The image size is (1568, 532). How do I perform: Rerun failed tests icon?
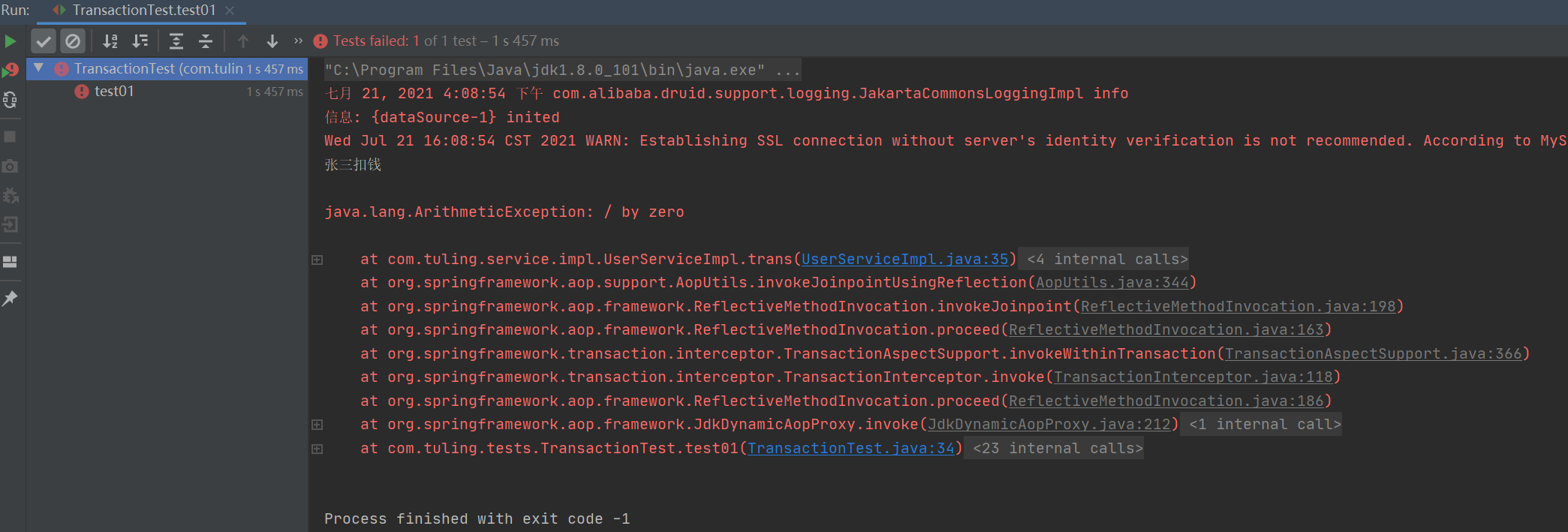pos(11,70)
